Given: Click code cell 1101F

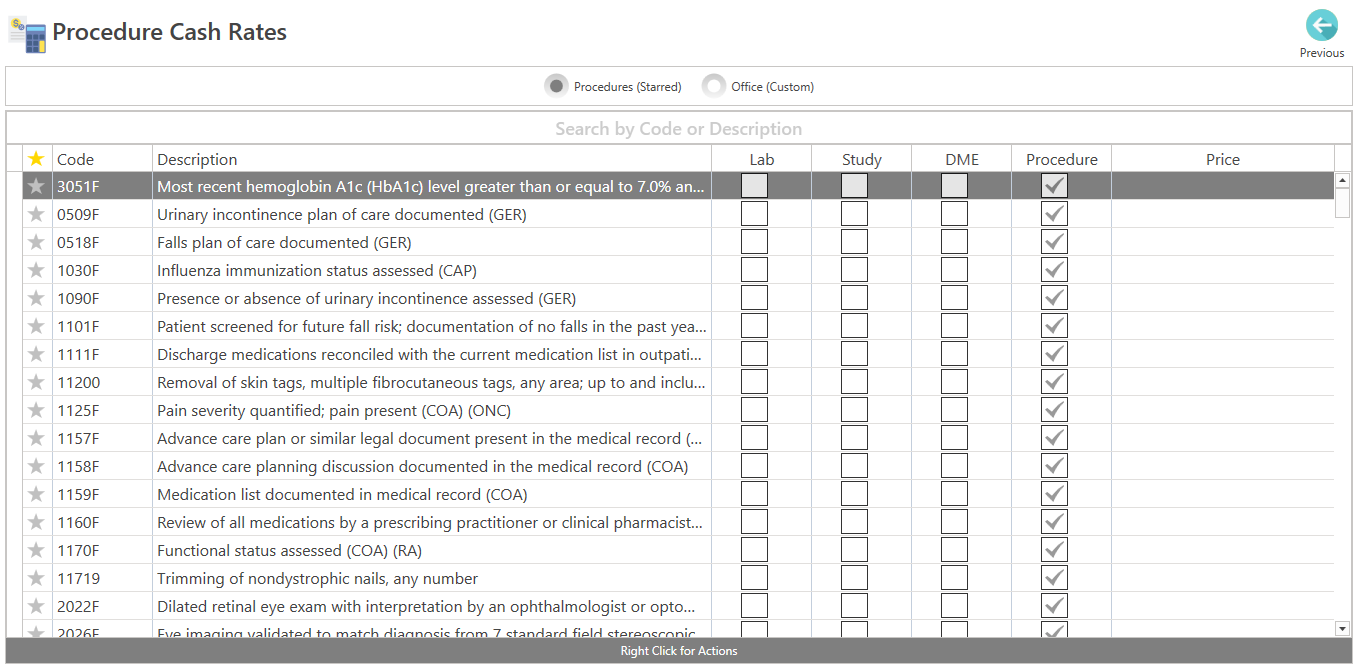Looking at the screenshot, I should pos(102,326).
